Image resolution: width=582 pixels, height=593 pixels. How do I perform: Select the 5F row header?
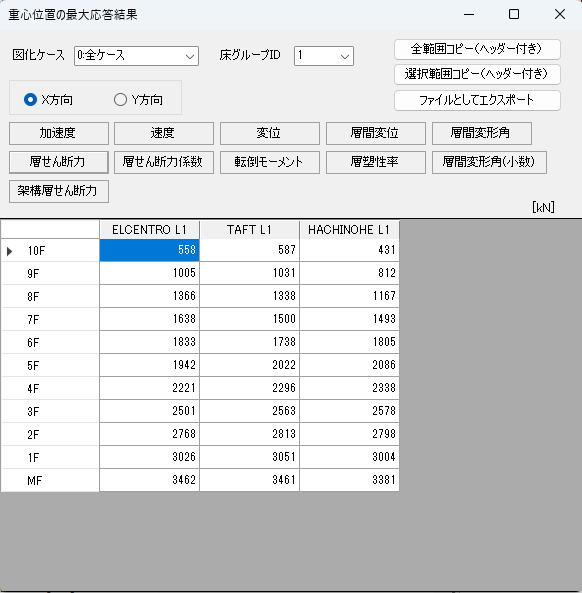(50, 365)
